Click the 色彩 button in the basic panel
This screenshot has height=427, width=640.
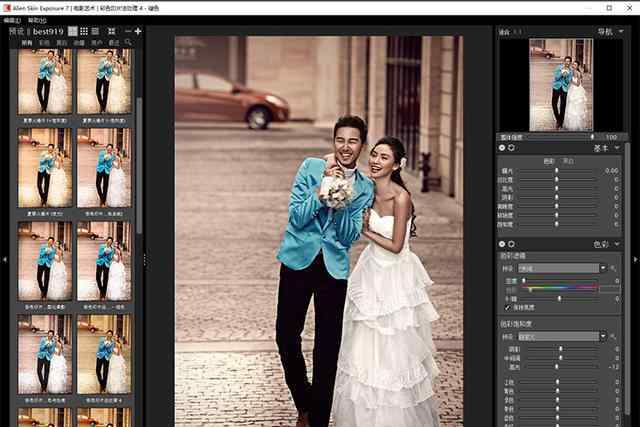548,160
